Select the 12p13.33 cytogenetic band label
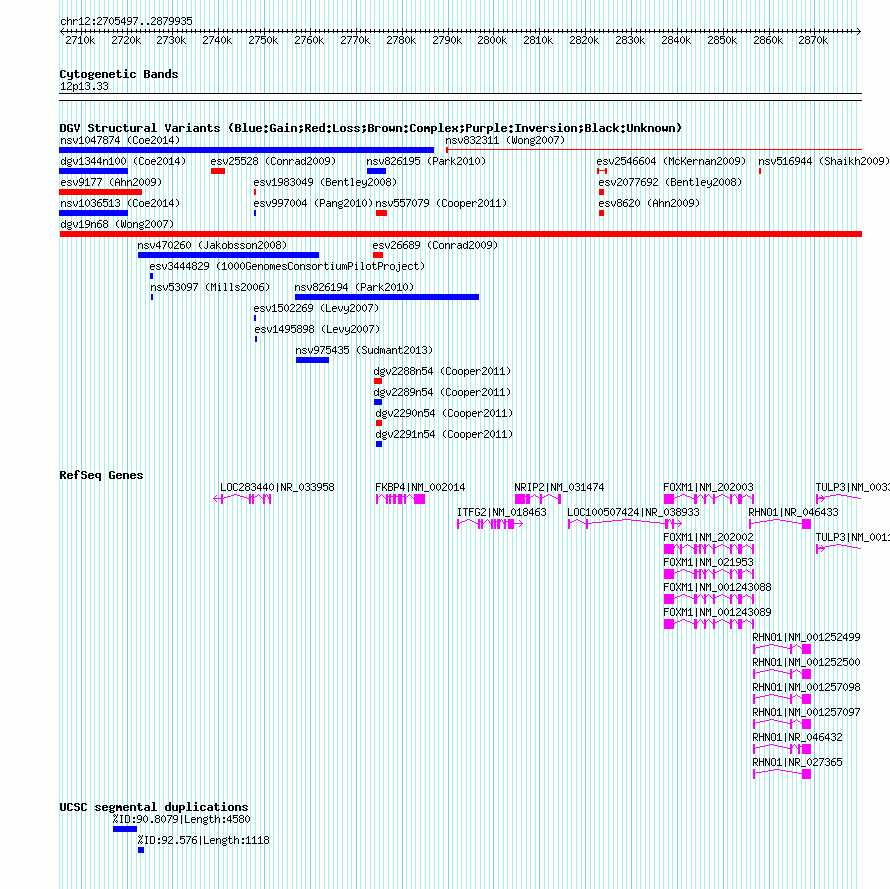890x889 pixels. [x=84, y=86]
